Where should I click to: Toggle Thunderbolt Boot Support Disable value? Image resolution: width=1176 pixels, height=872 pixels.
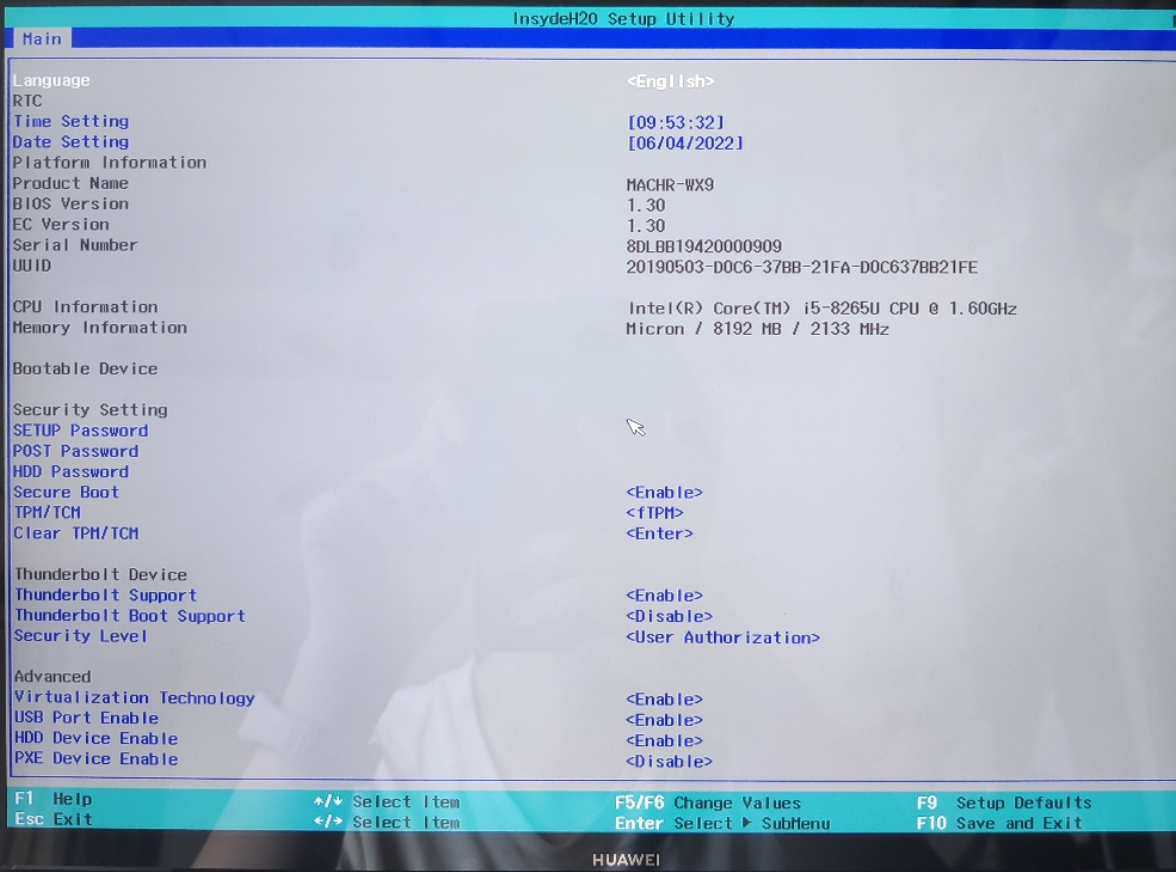(x=669, y=617)
